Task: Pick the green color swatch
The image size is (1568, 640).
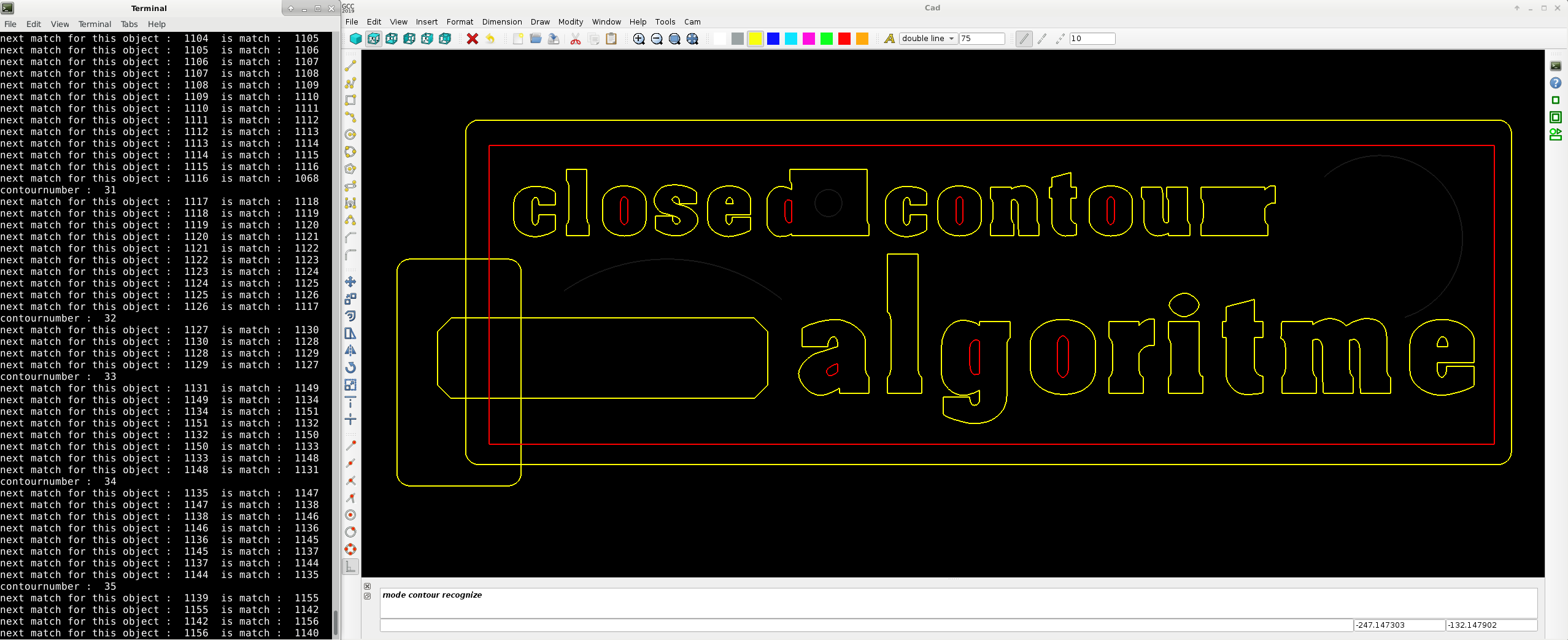Action: point(827,39)
